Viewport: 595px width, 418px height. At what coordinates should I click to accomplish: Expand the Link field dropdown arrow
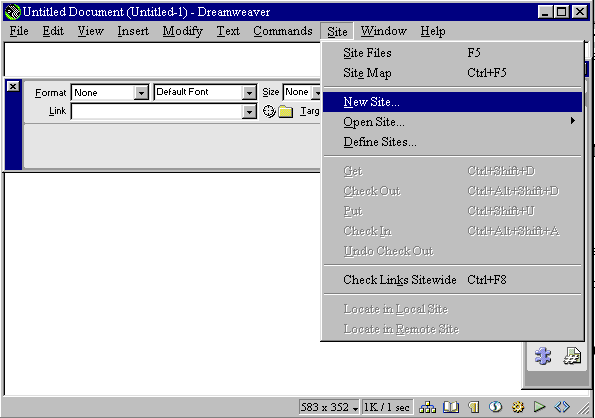click(249, 112)
